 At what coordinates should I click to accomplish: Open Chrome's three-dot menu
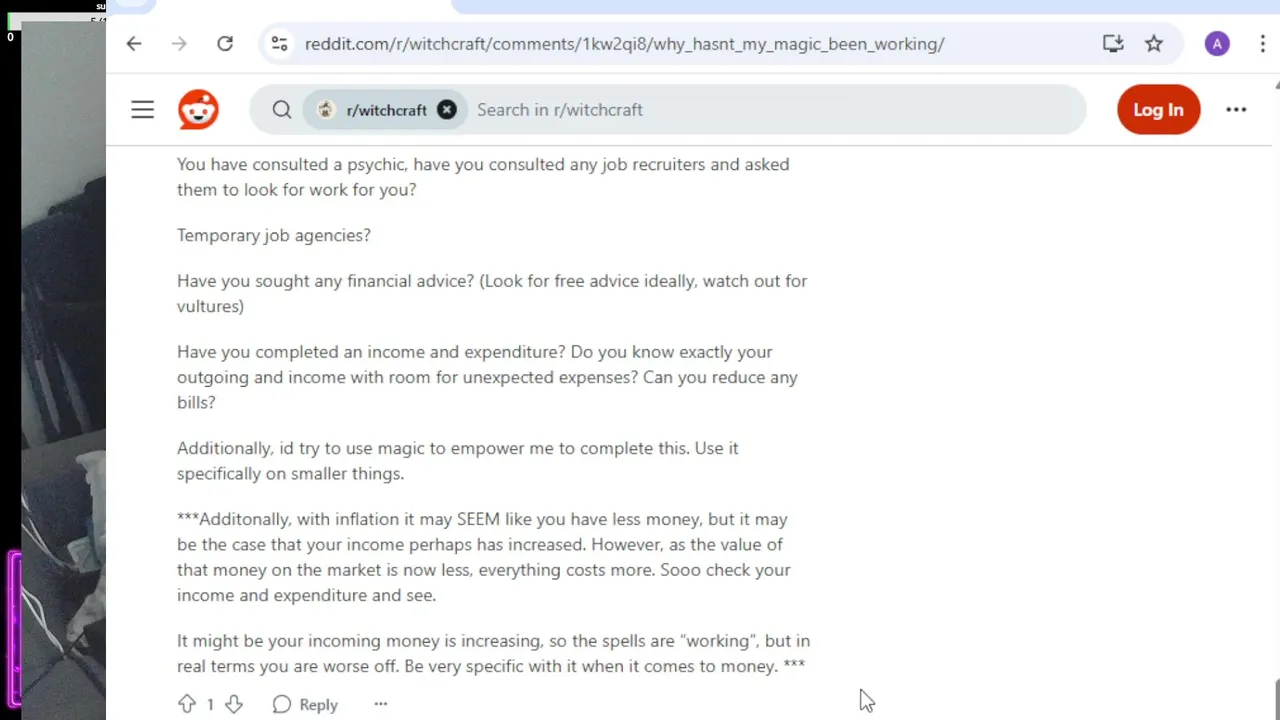pyautogui.click(x=1263, y=44)
